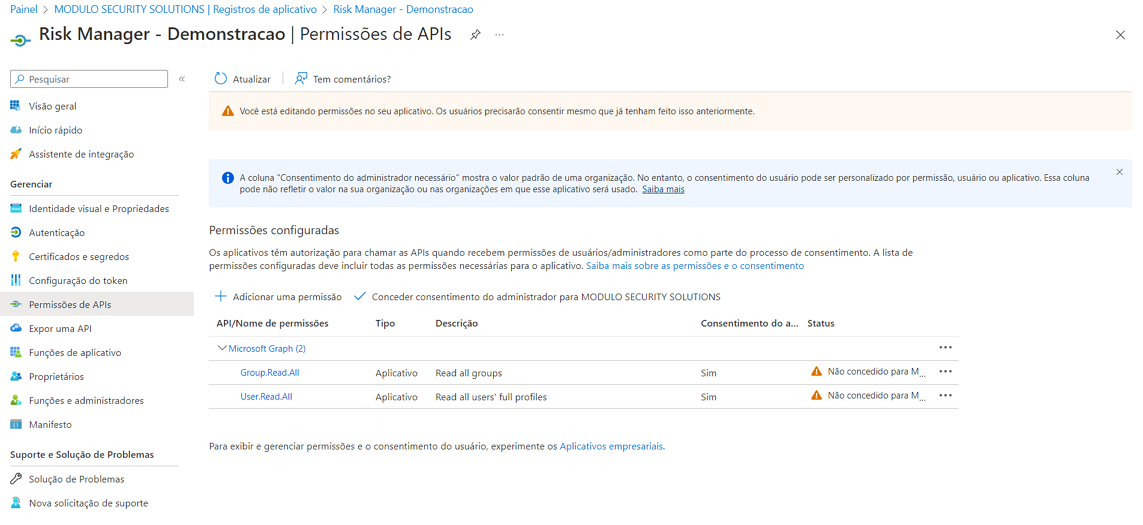1143x525 pixels.
Task: Click the Atualizar refresh icon
Action: coord(221,79)
